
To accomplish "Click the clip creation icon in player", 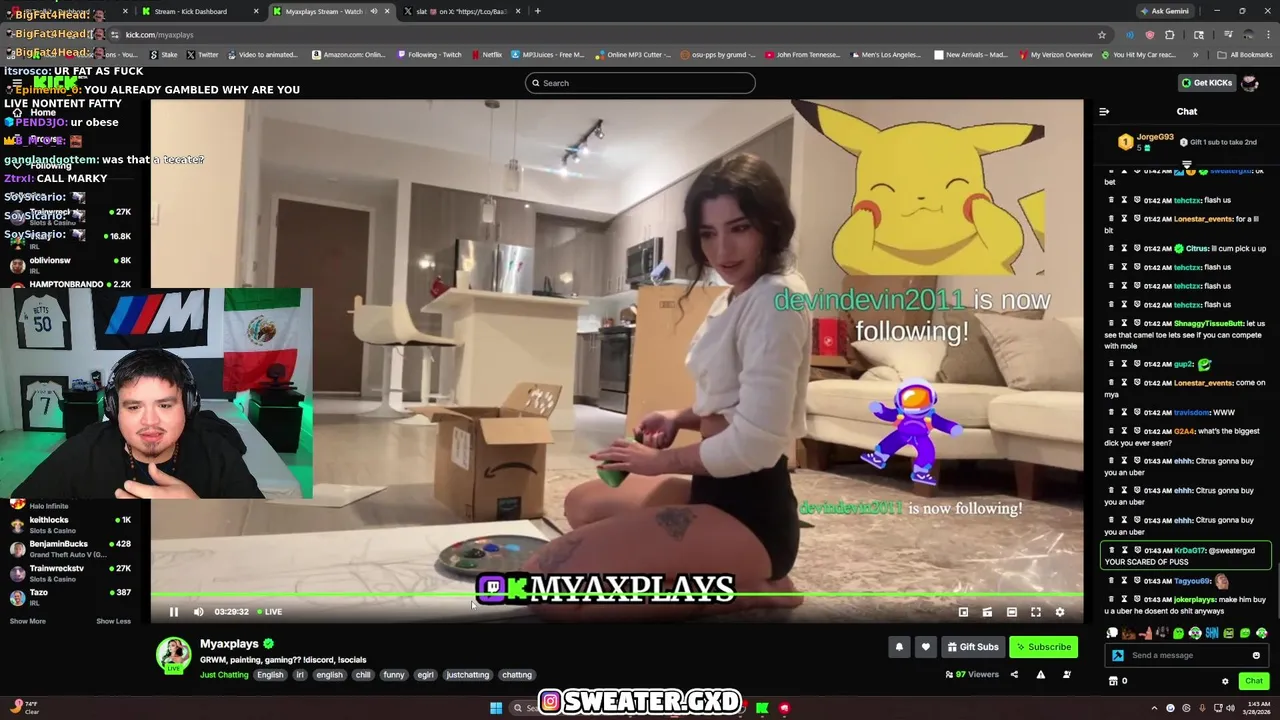I will coord(987,612).
